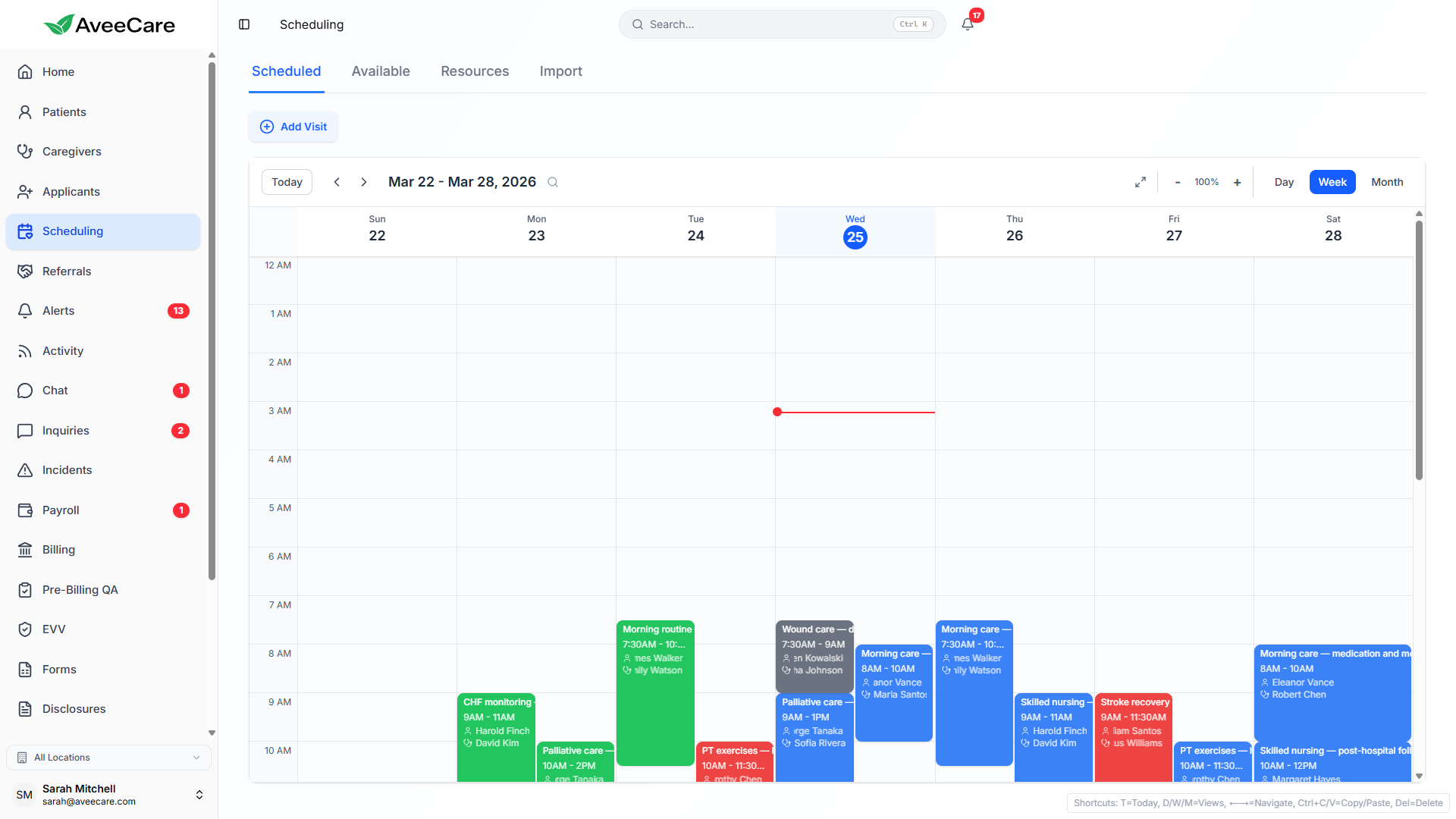Click the Add Visit button
1456x819 pixels.
point(293,126)
